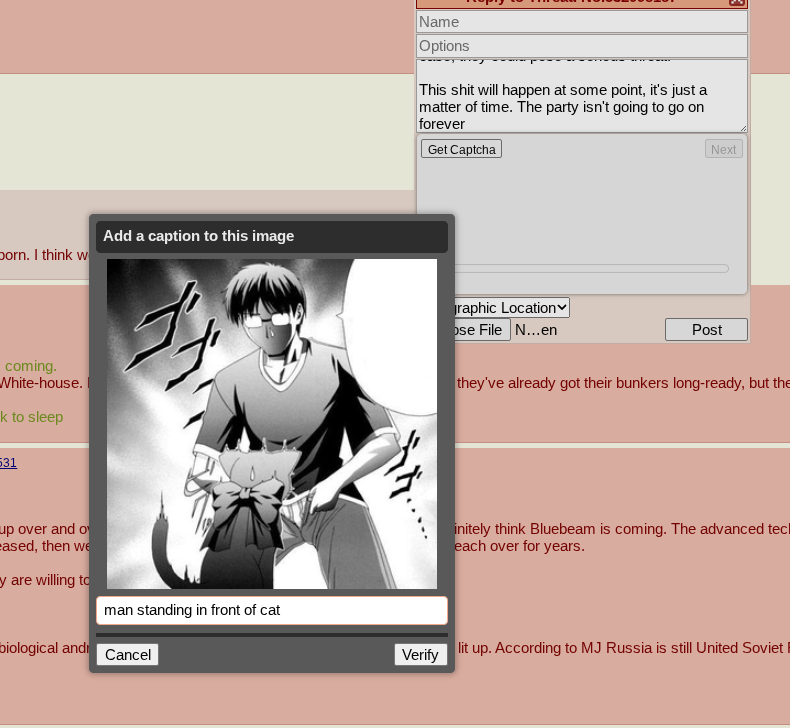Submit reply with the Post button
790x728 pixels.
706,329
